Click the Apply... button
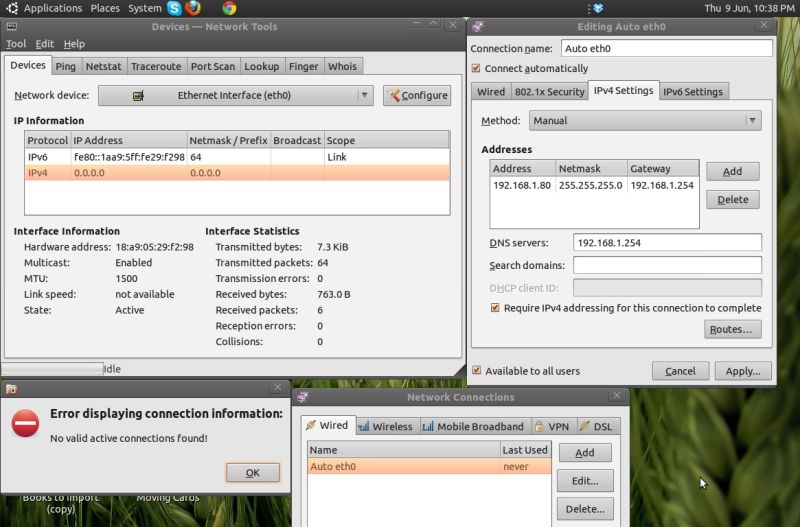Image resolution: width=800 pixels, height=527 pixels. pos(743,371)
